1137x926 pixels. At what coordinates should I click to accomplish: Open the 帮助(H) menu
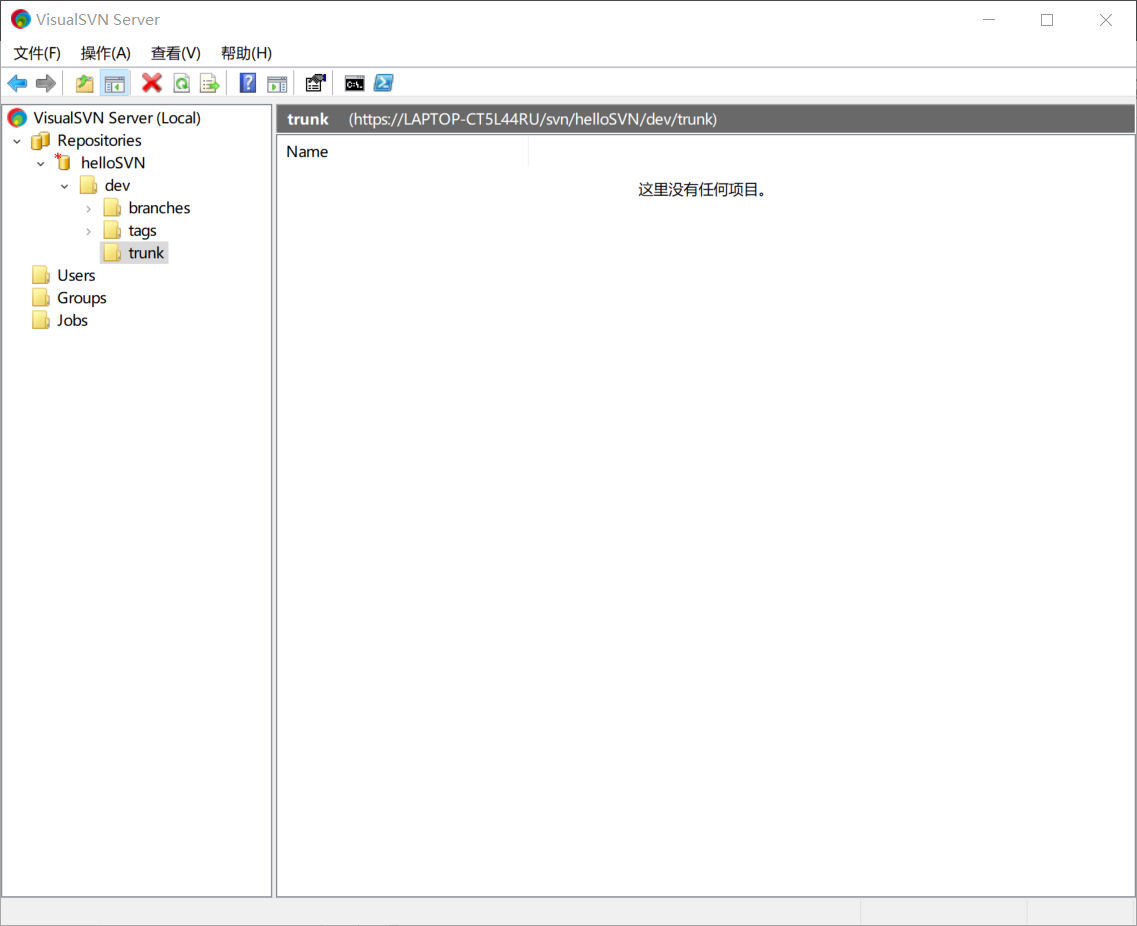click(x=247, y=53)
